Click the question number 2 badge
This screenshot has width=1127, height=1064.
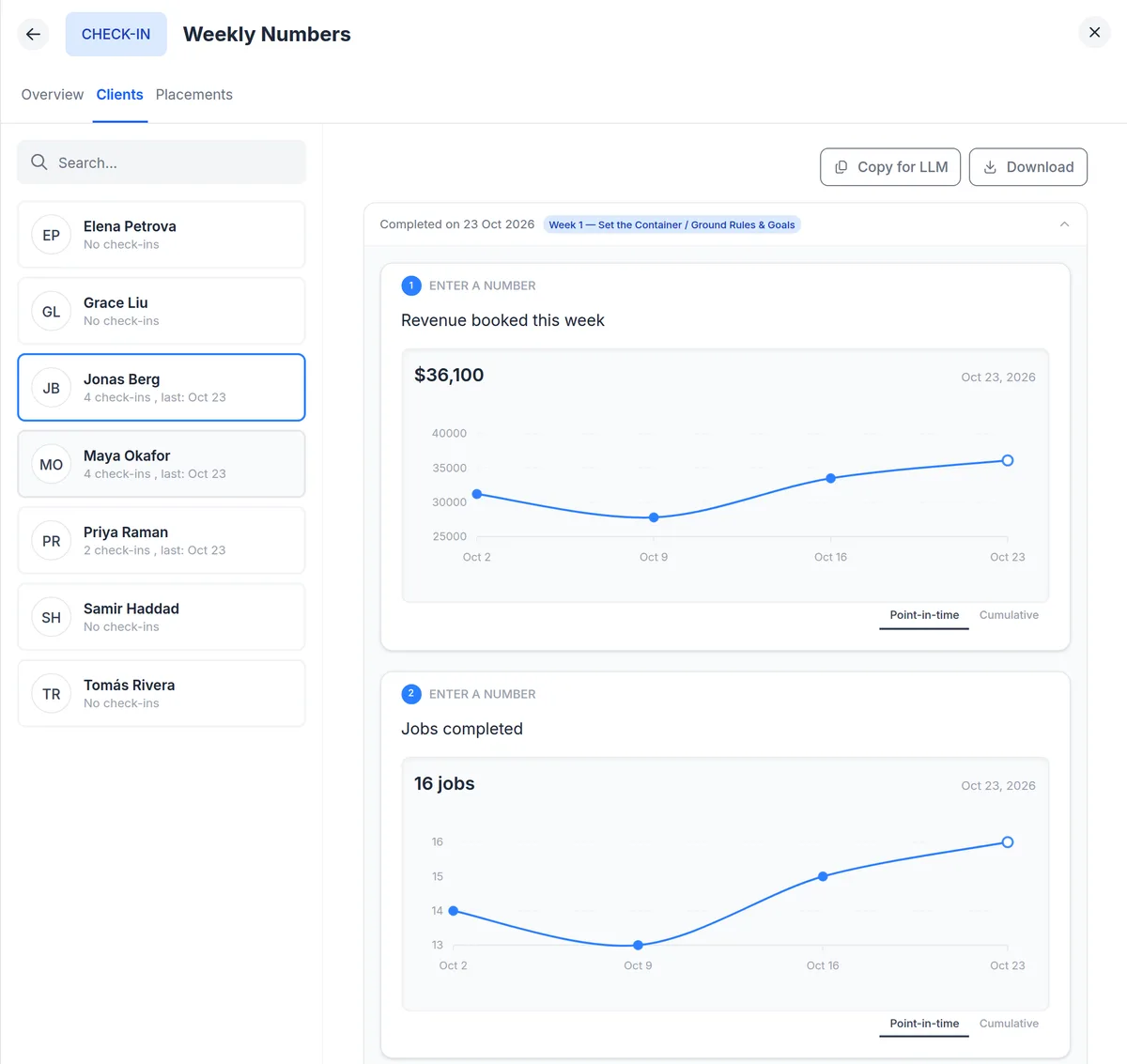tap(411, 694)
